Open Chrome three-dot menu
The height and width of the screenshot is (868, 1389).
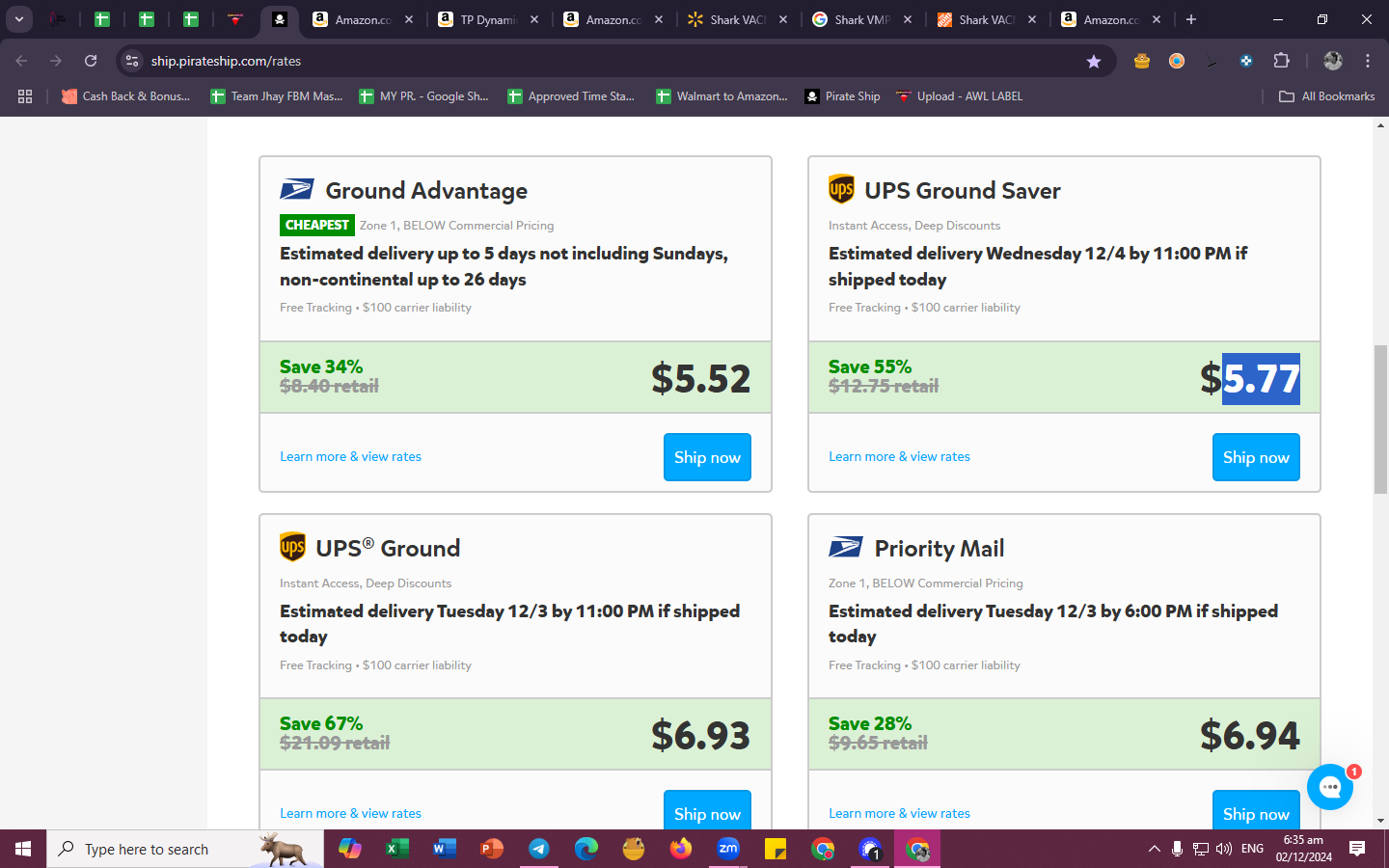point(1368,61)
